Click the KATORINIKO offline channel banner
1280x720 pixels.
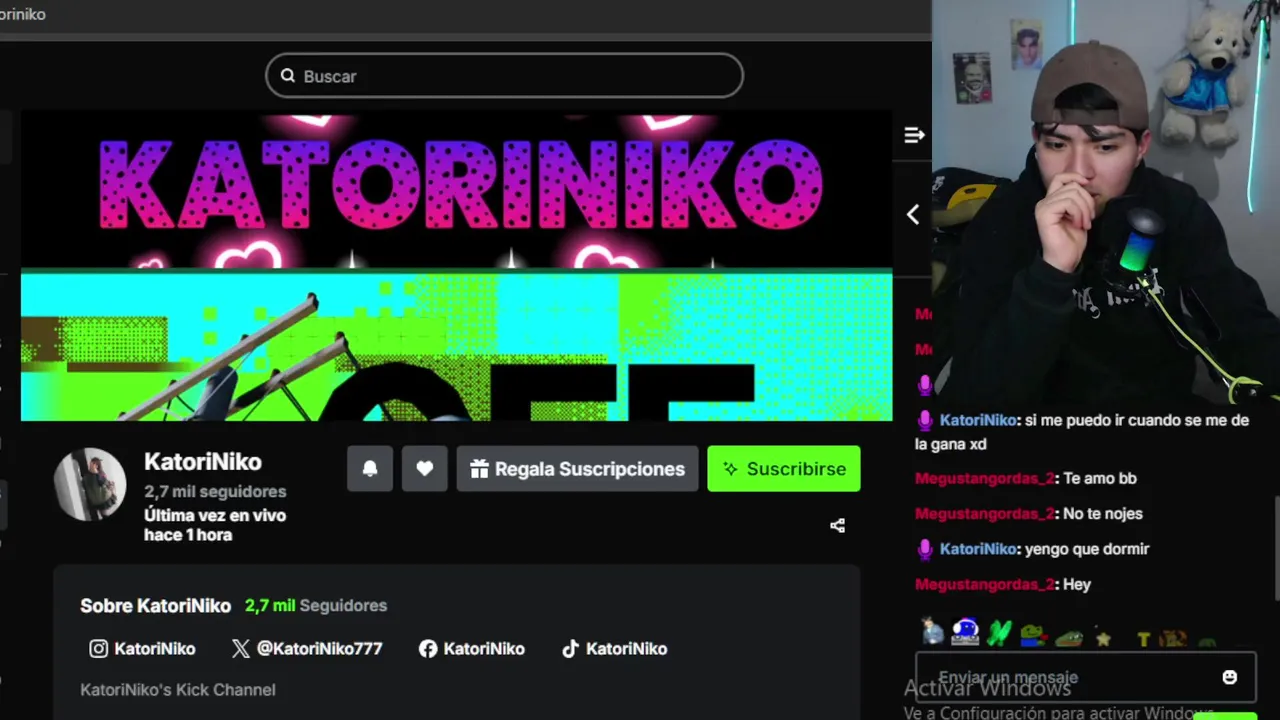click(456, 266)
